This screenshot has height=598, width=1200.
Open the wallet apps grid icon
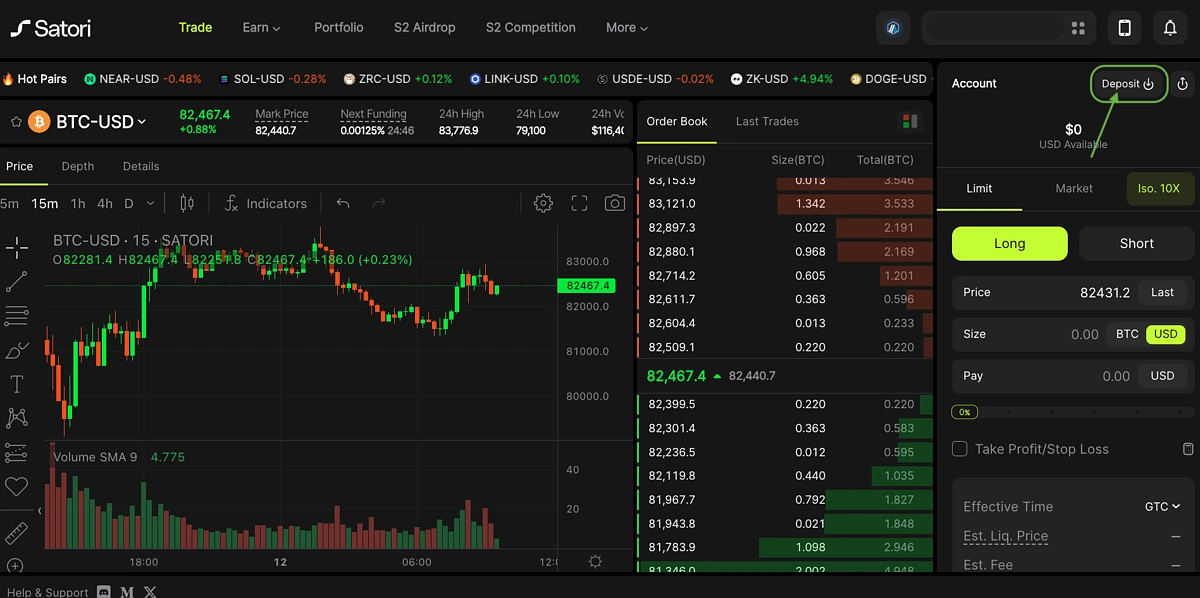click(x=1077, y=28)
